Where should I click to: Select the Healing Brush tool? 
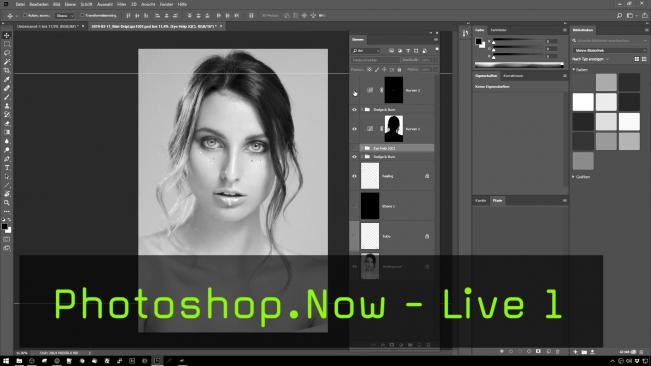click(x=7, y=88)
